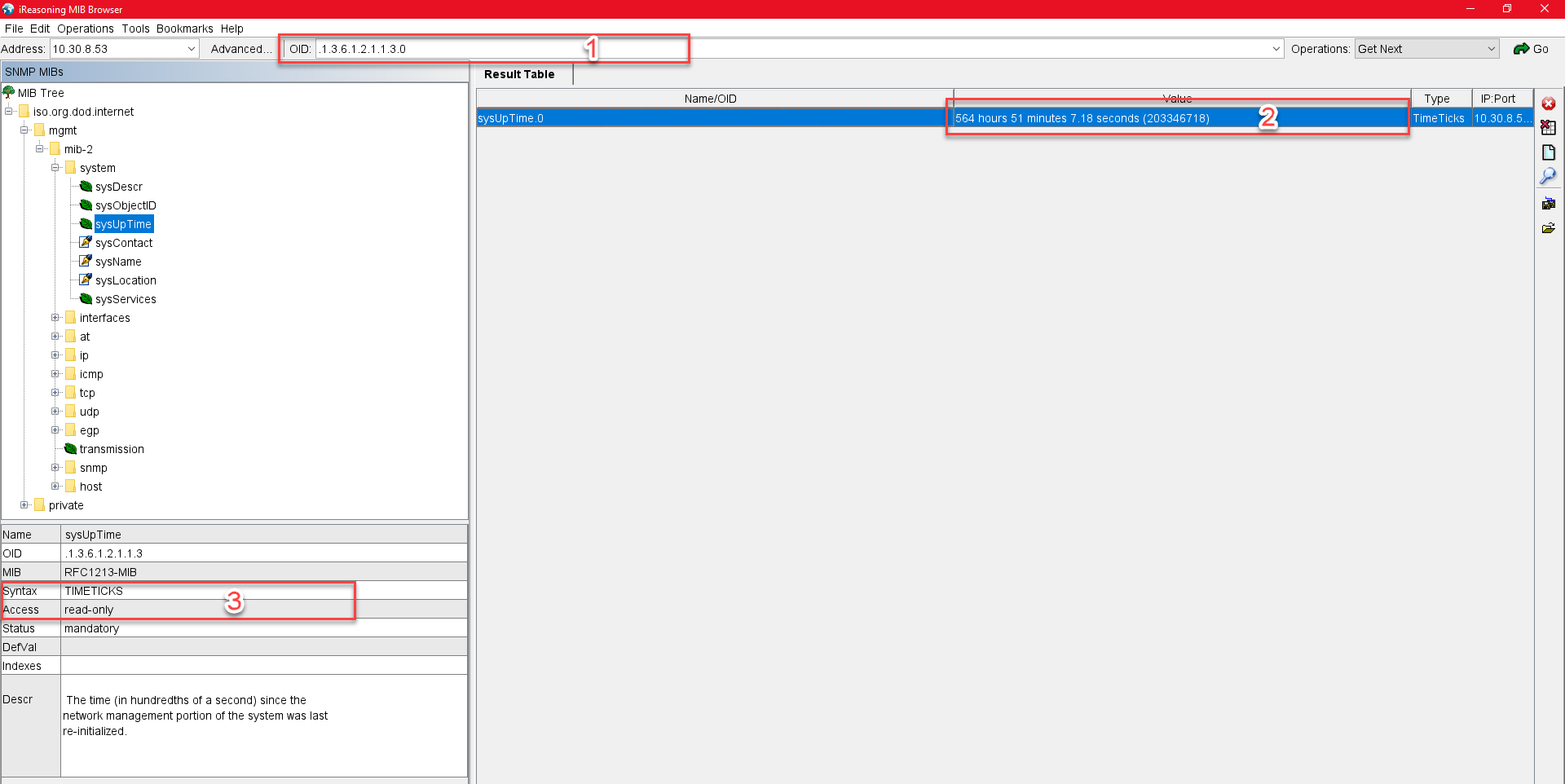The image size is (1565, 784).
Task: Open the Tools menu
Action: pyautogui.click(x=136, y=29)
